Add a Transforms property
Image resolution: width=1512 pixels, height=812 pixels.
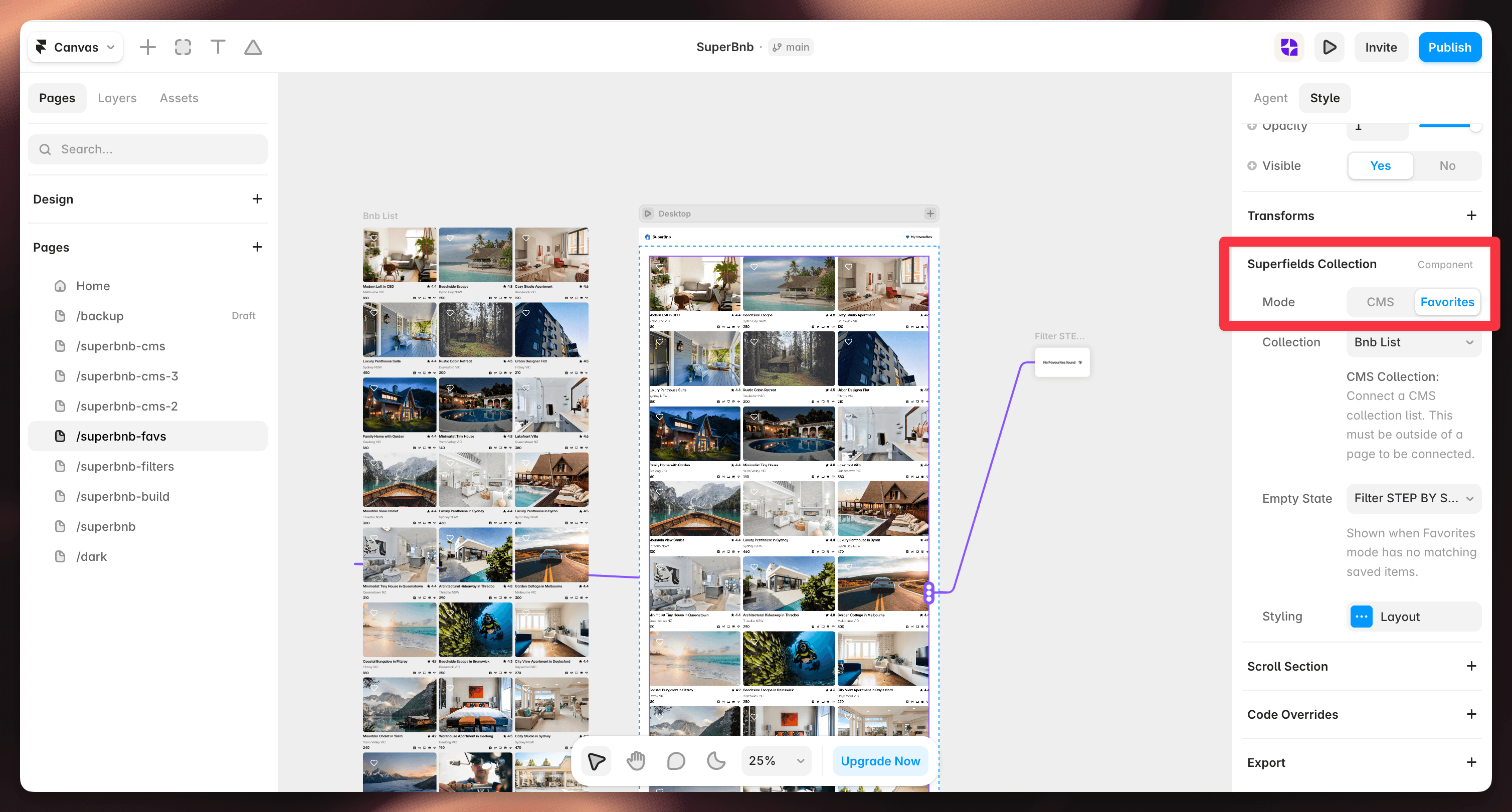1471,216
